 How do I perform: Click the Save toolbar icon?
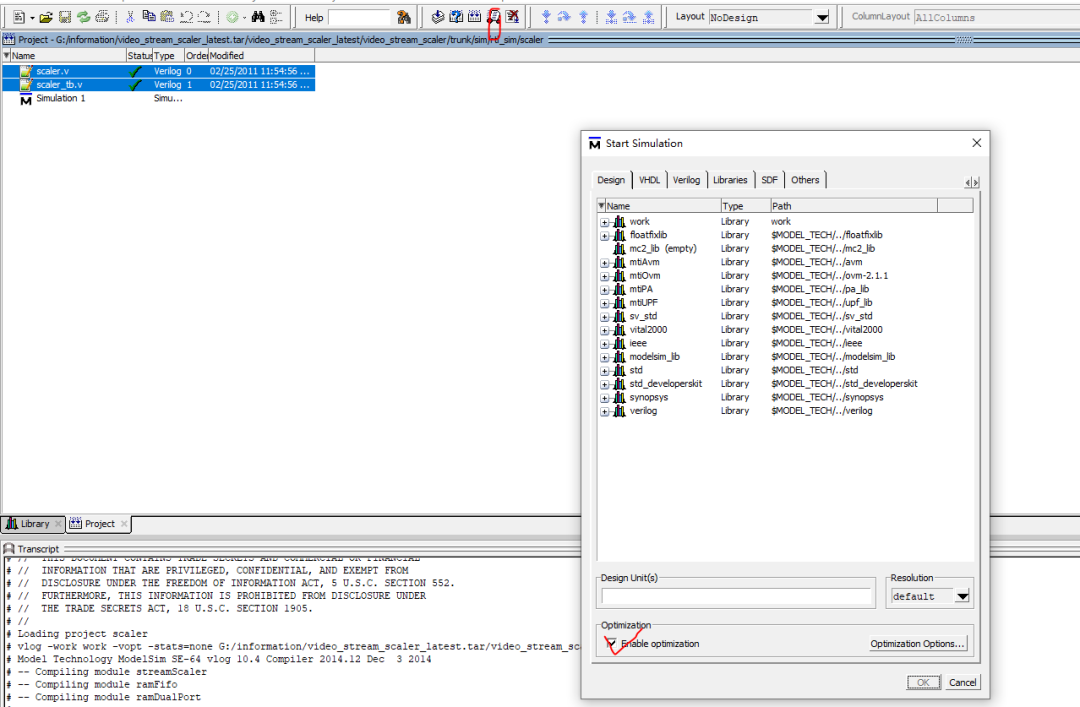pos(65,17)
